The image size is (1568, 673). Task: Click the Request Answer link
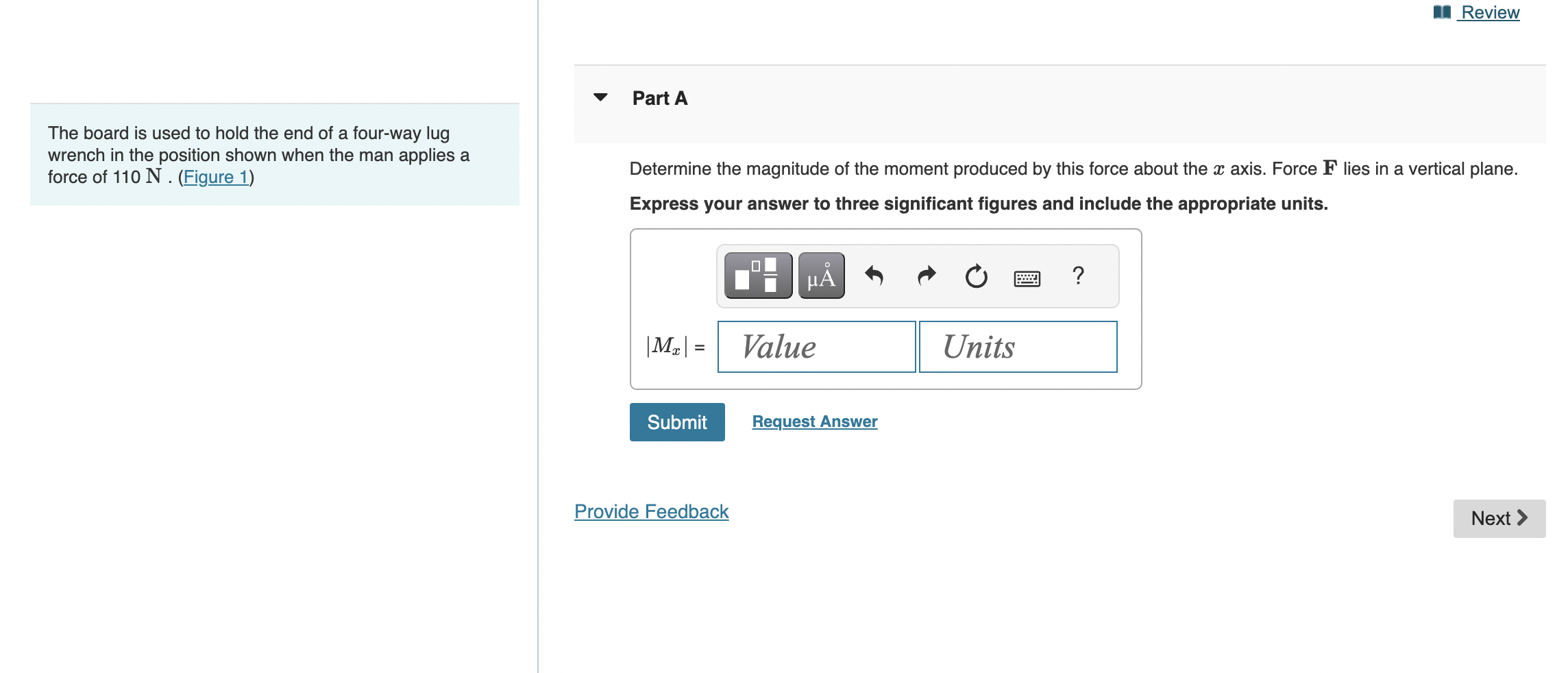click(x=813, y=421)
